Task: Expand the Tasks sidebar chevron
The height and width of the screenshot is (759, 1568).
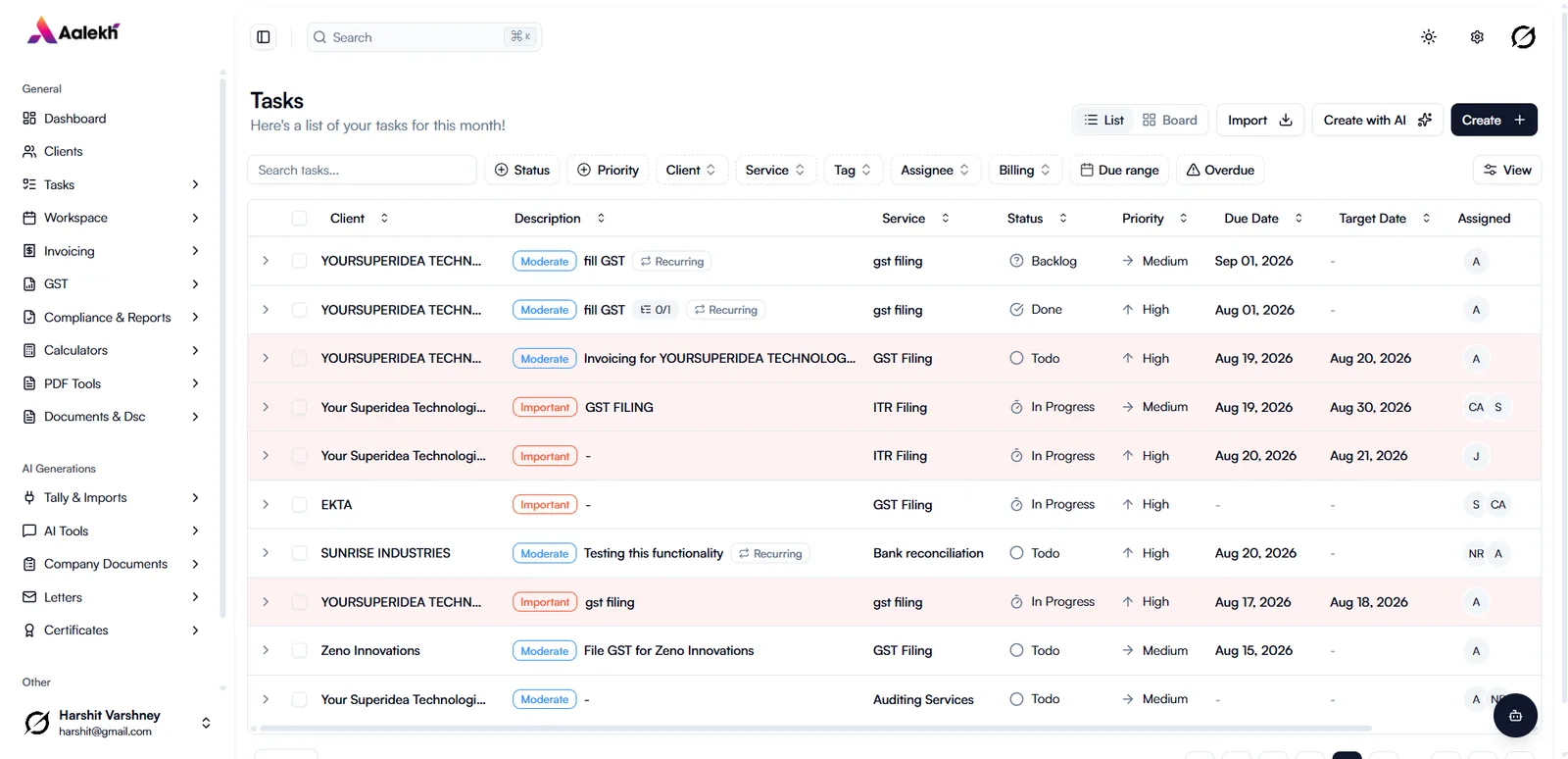Action: [195, 184]
